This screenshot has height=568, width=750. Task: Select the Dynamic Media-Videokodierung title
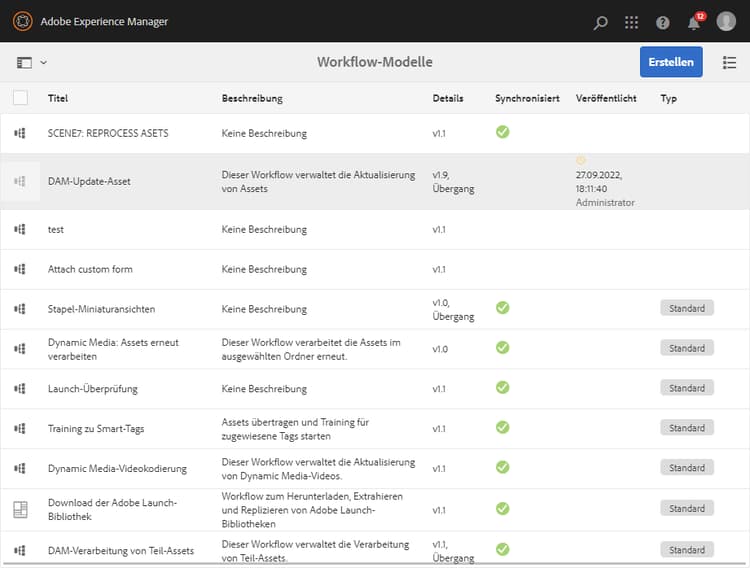pyautogui.click(x=117, y=468)
